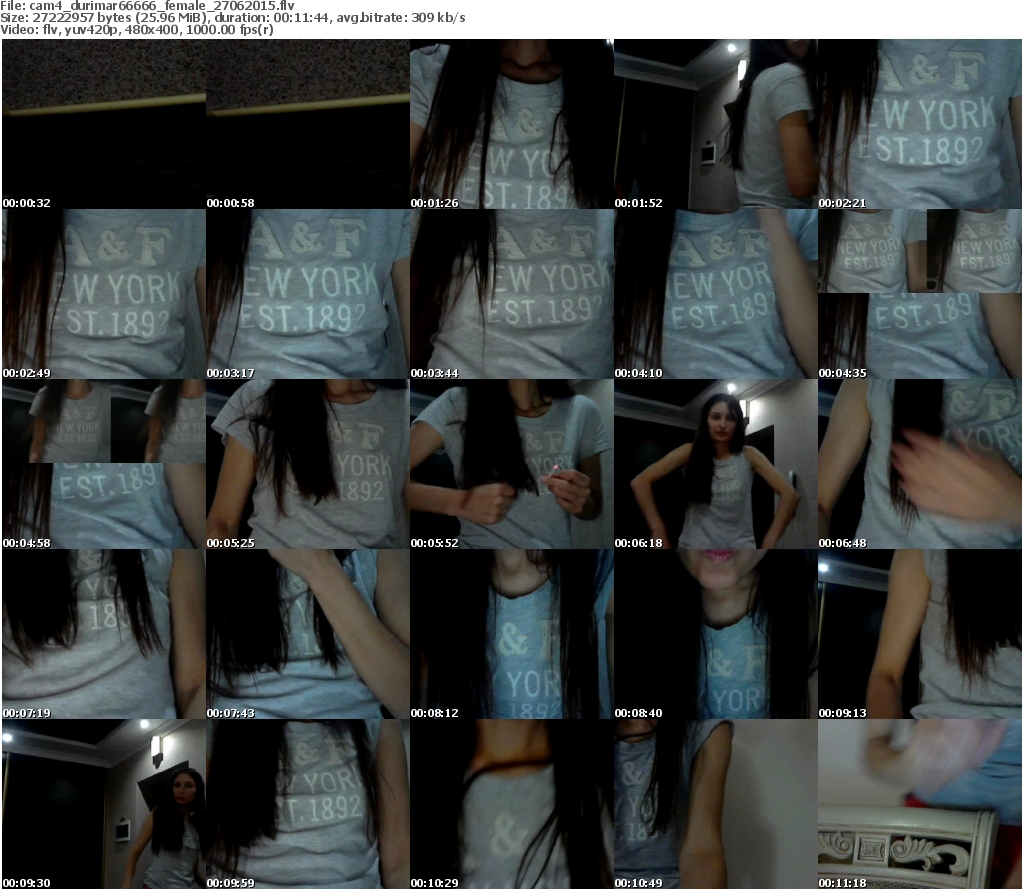Open the frame thumbnail stamped 00:07:19

pyautogui.click(x=104, y=634)
